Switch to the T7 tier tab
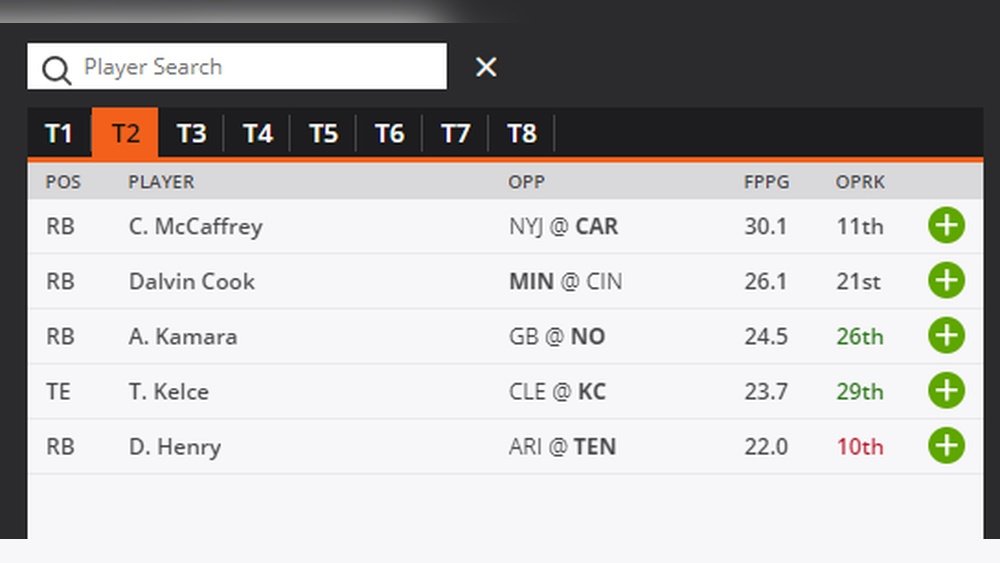 (x=455, y=134)
